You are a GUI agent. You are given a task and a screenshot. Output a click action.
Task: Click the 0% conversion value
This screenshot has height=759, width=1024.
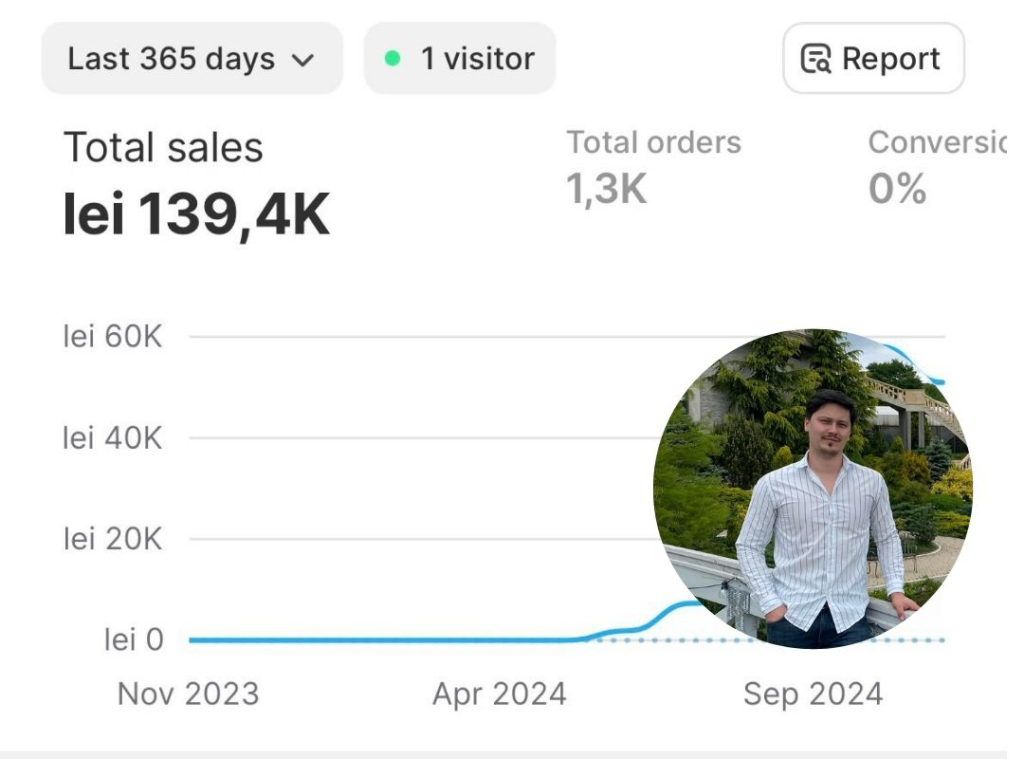pos(897,188)
